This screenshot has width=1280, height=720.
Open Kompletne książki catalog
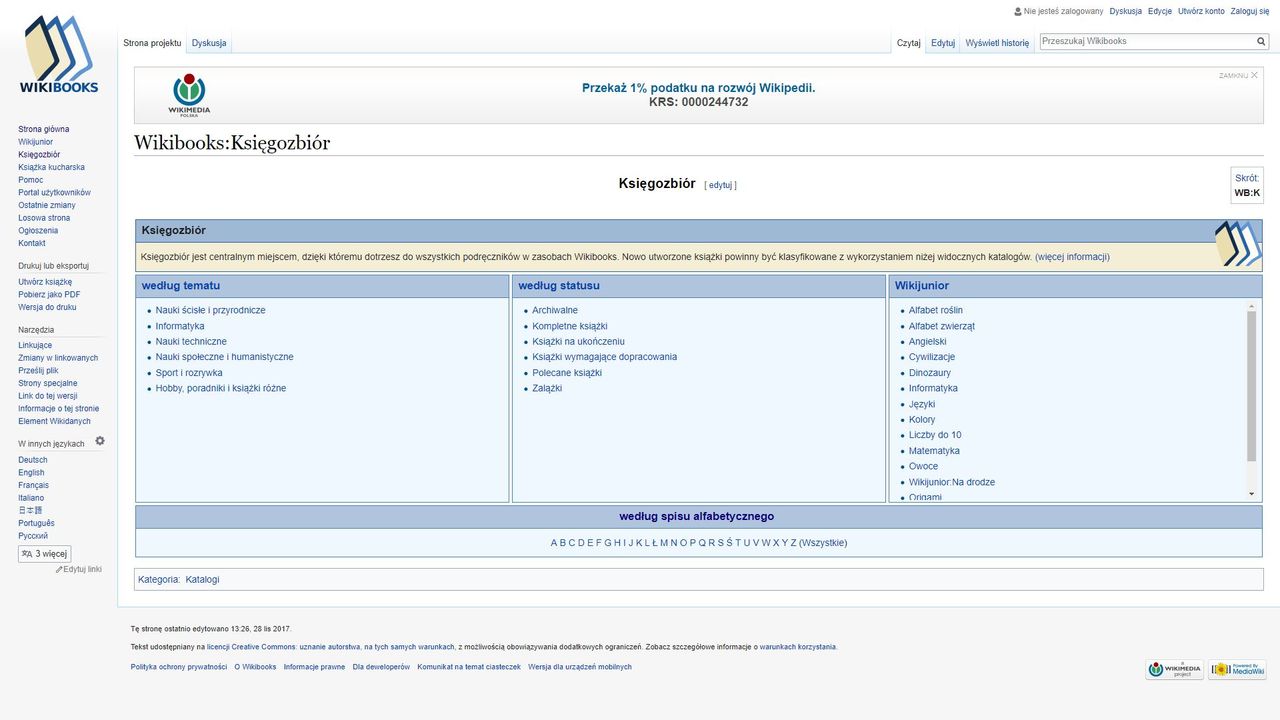(x=570, y=326)
